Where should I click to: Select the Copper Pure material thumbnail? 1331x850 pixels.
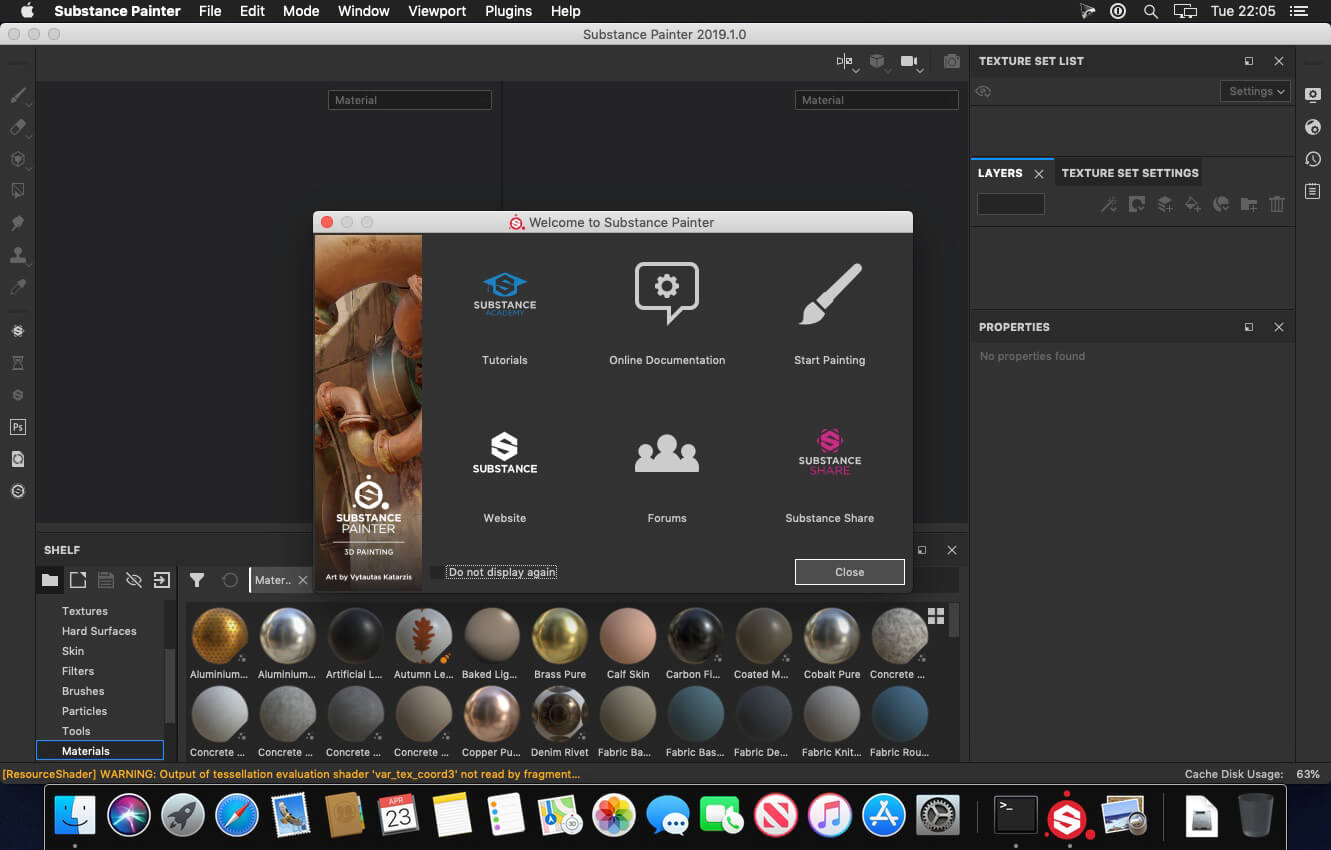492,715
